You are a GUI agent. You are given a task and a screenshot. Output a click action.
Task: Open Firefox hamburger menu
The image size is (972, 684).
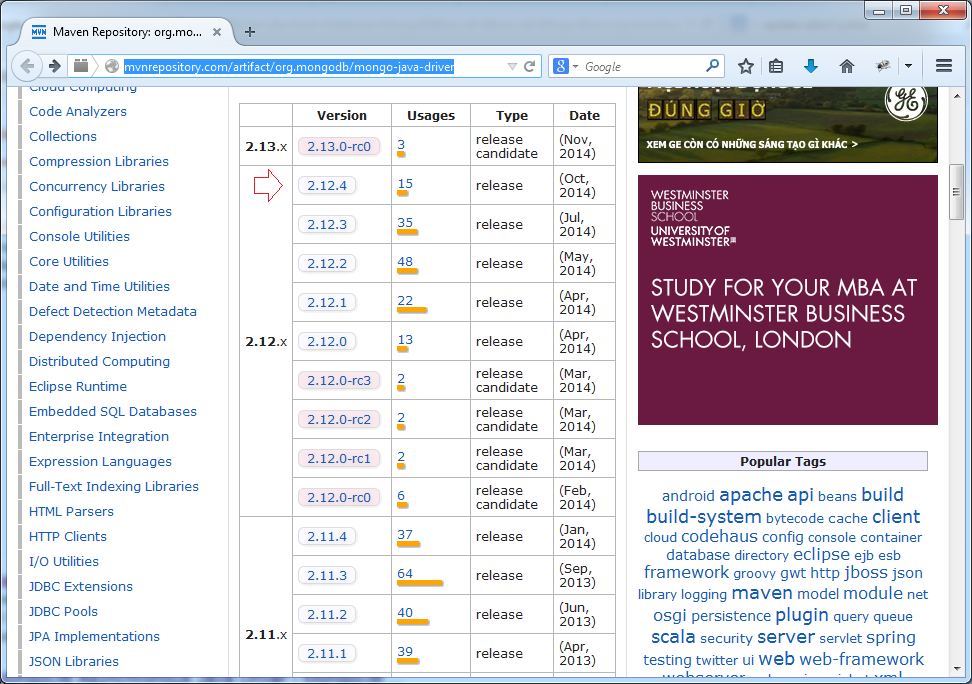[943, 66]
